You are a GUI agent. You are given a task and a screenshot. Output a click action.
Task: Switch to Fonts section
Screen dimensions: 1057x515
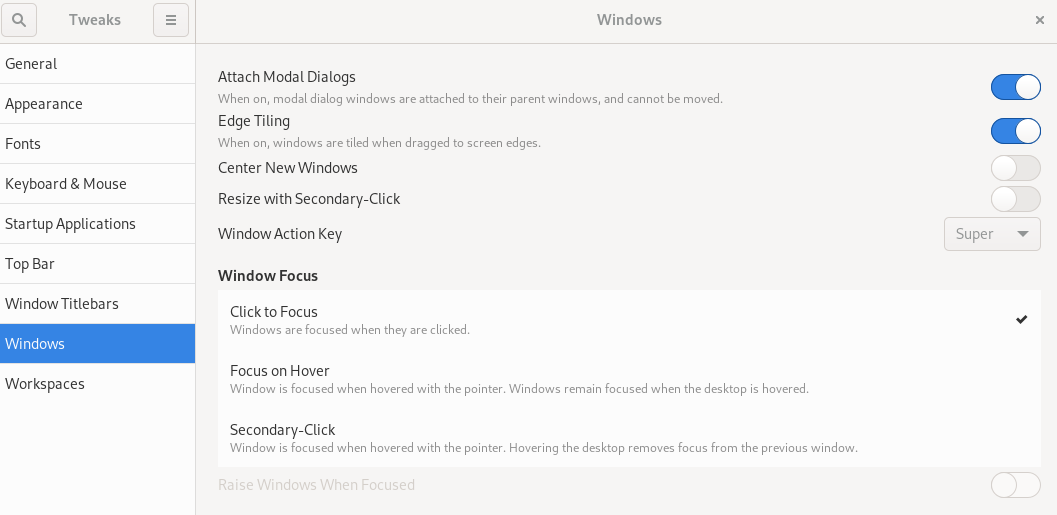pyautogui.click(x=97, y=144)
